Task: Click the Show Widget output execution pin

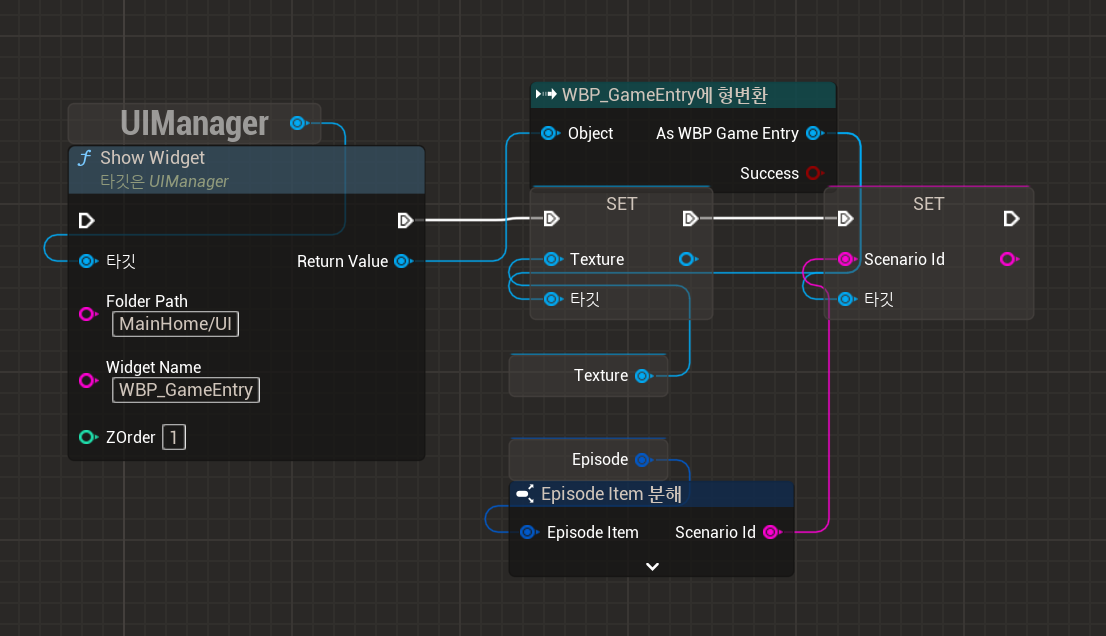Action: pyautogui.click(x=405, y=220)
